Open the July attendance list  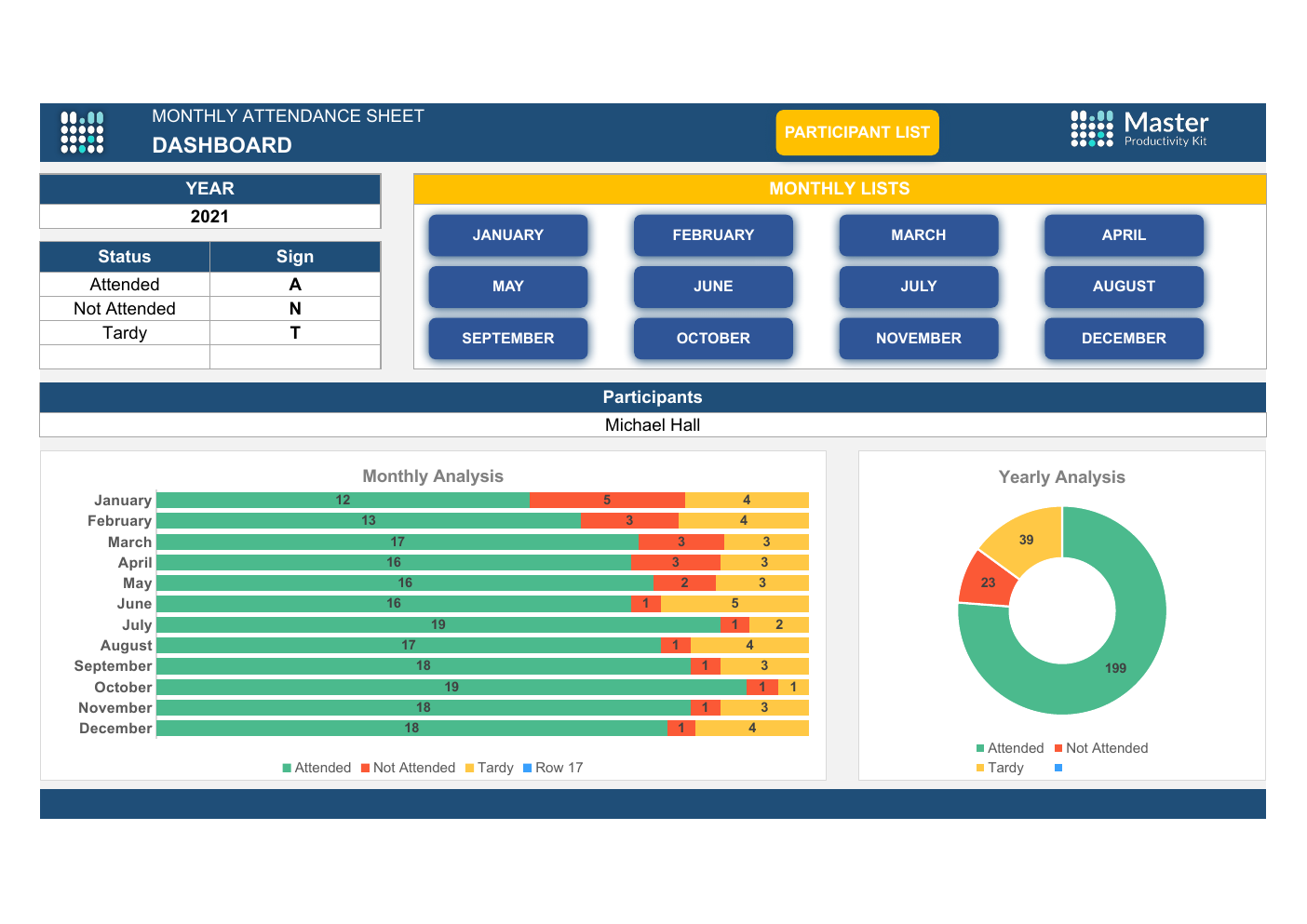tap(919, 287)
